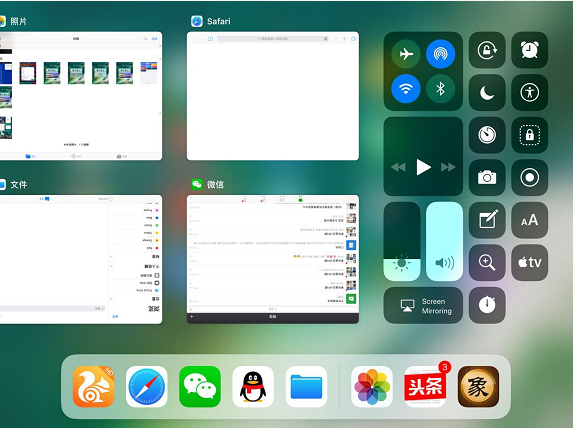Skip to next track
This screenshot has height=428, width=573.
[448, 167]
